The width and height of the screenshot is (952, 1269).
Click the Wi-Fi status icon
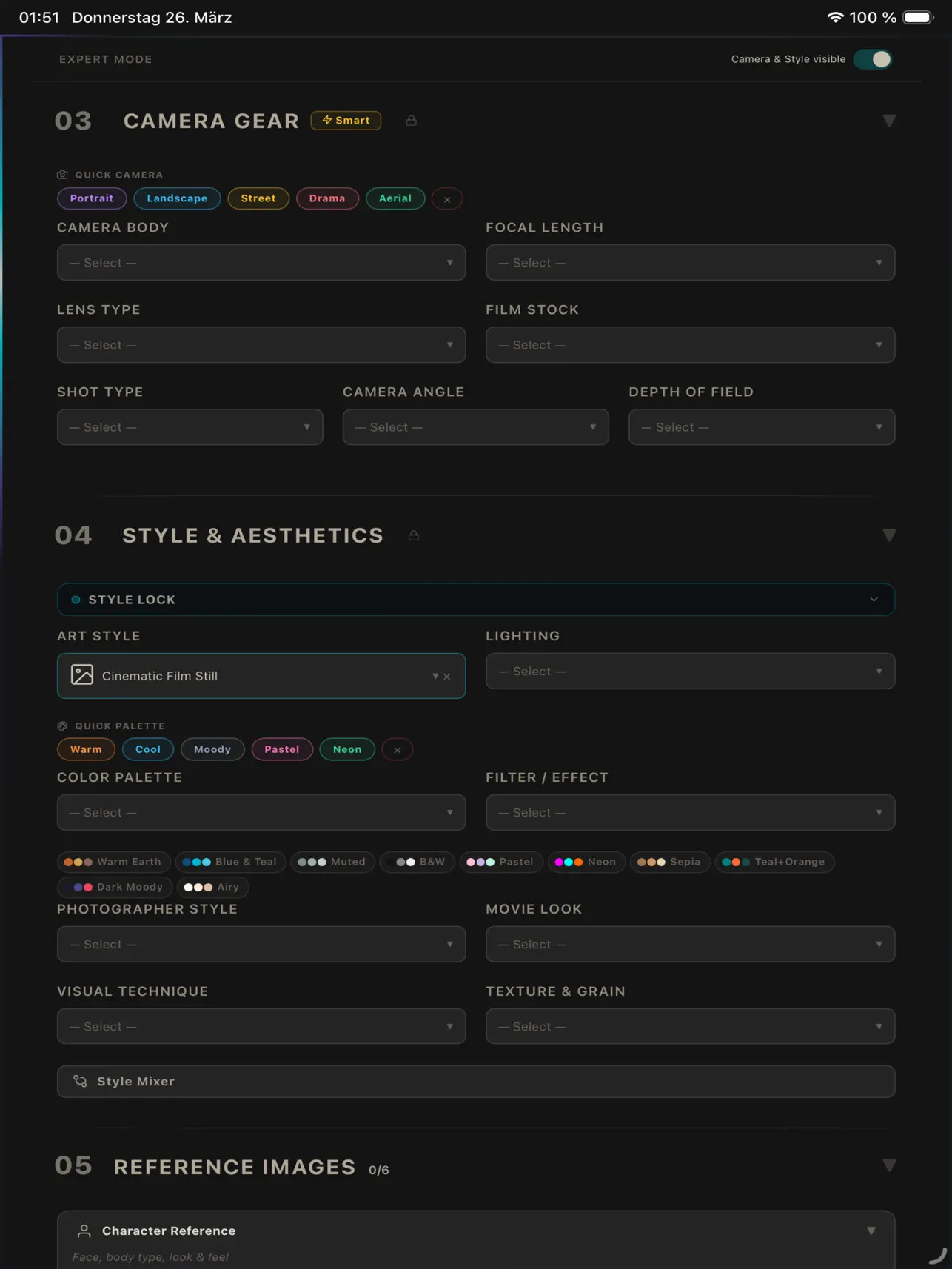[835, 17]
